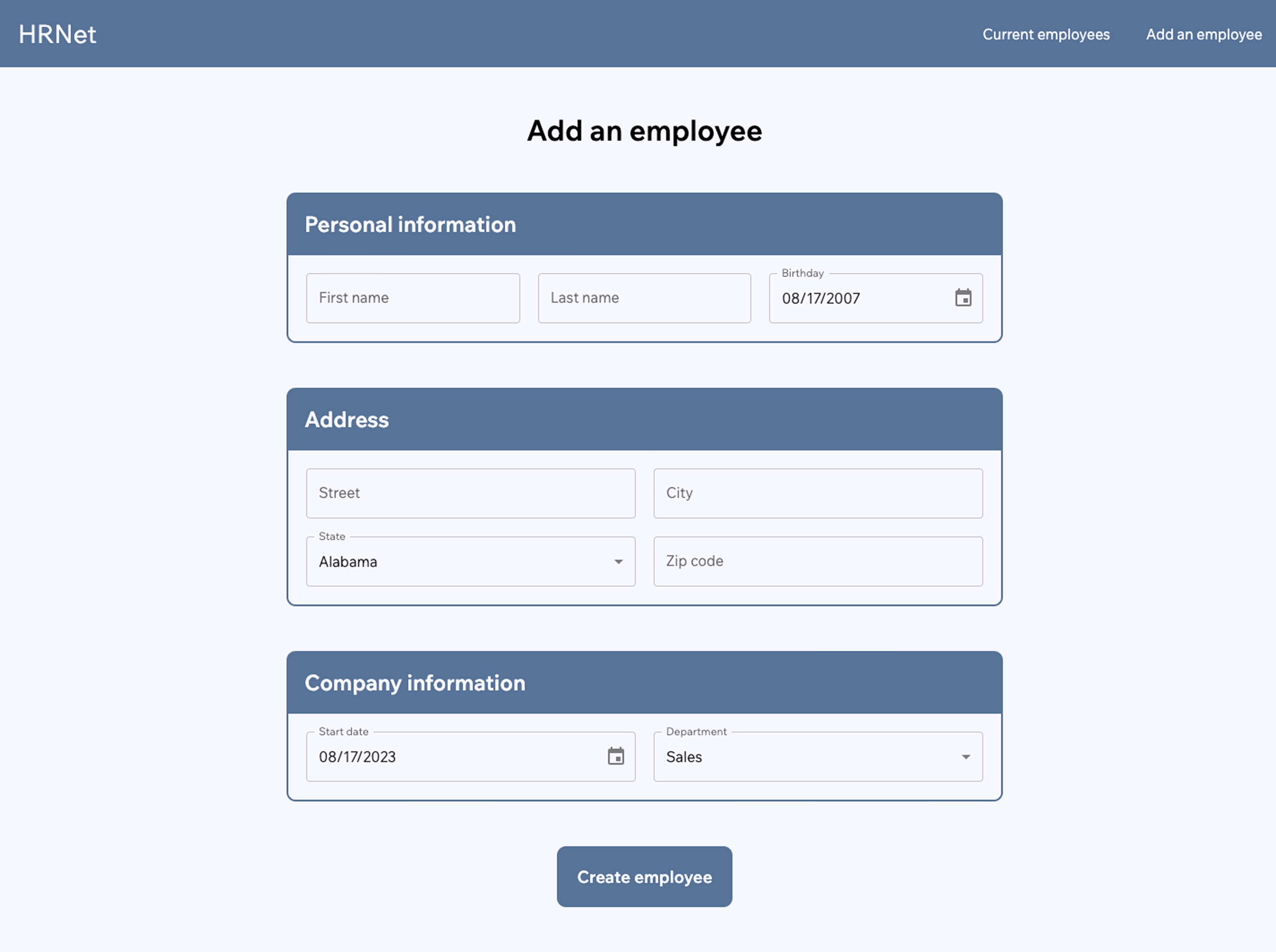Open Add an employee nav link
This screenshot has width=1276, height=952.
pos(1203,35)
